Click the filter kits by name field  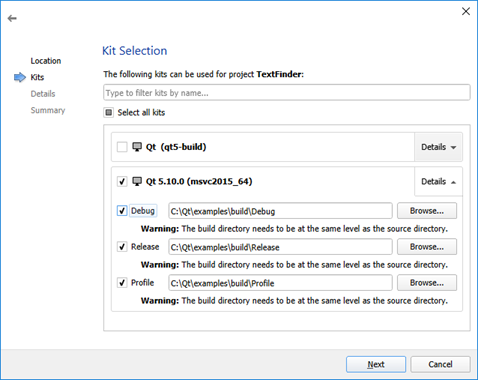click(287, 93)
